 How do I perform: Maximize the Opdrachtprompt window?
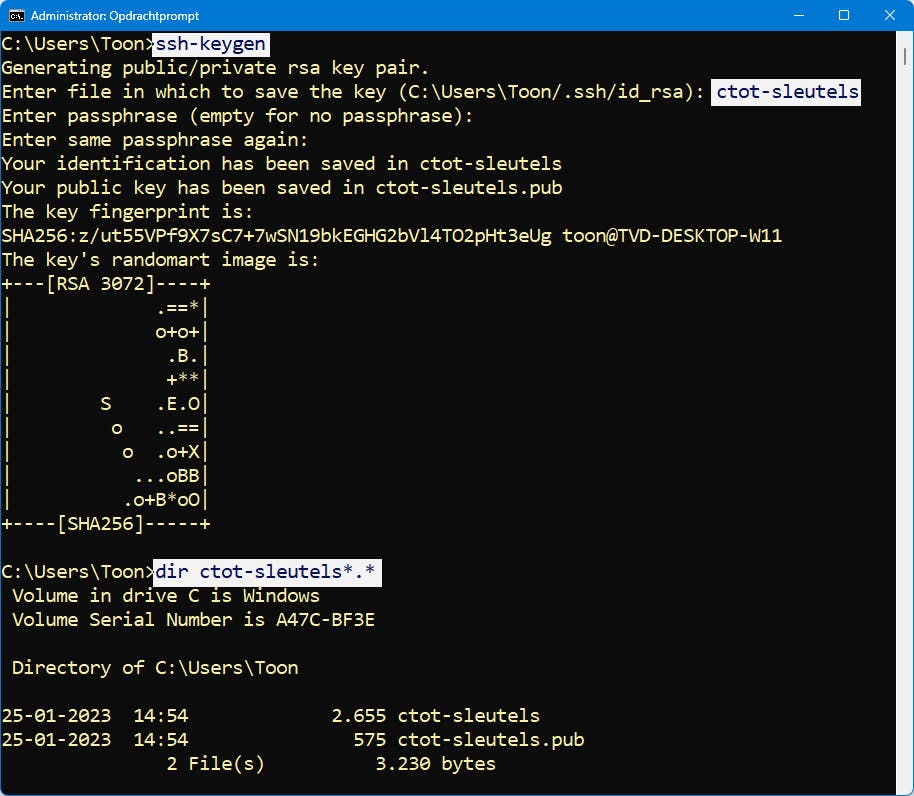[x=843, y=16]
